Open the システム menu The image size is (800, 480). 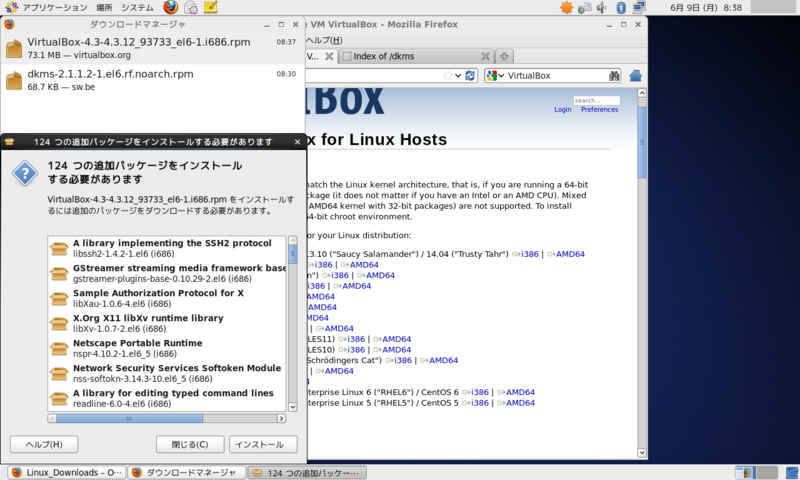pyautogui.click(x=137, y=8)
